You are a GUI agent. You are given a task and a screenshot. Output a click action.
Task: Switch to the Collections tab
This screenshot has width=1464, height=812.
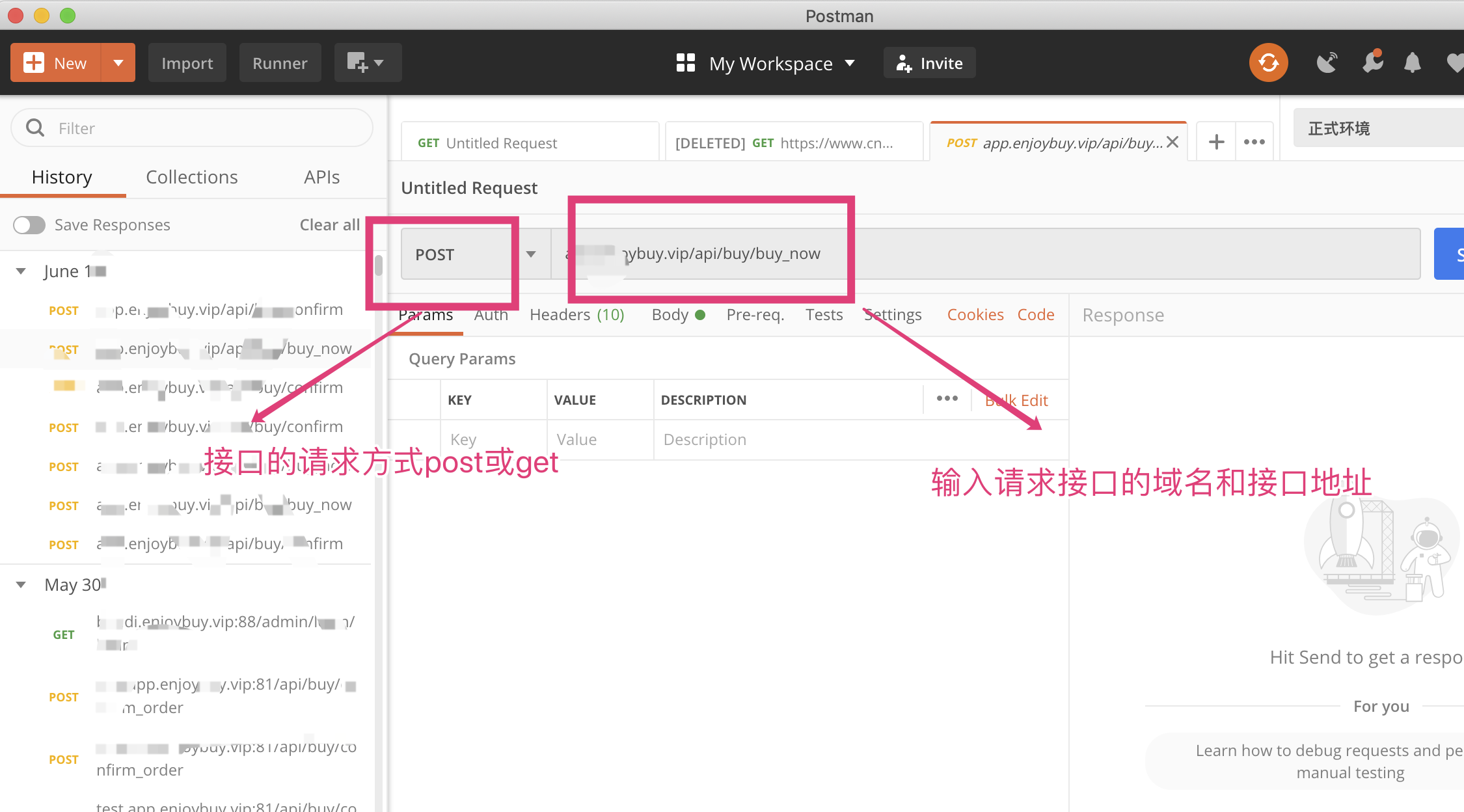[x=191, y=177]
